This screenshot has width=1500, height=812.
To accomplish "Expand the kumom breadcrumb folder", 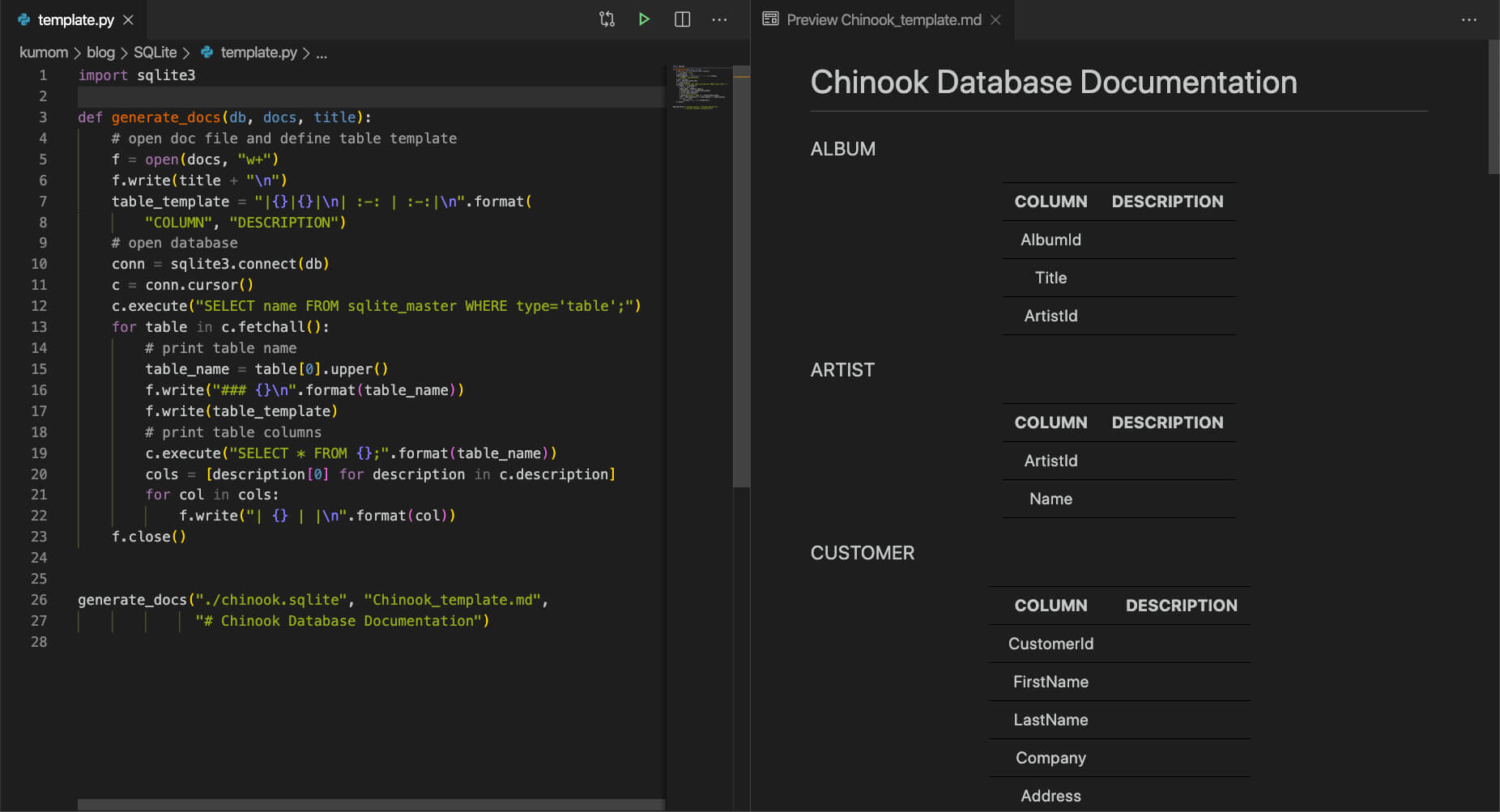I will 44,53.
